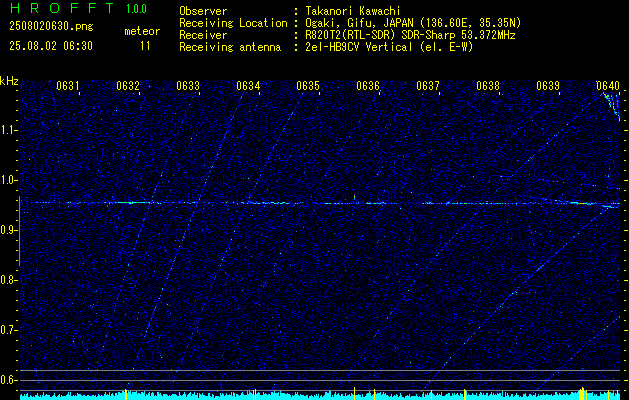Viewport: 629px width, 400px height.
Task: Click the 0.6 kHz frequency label
Action: 8,380
